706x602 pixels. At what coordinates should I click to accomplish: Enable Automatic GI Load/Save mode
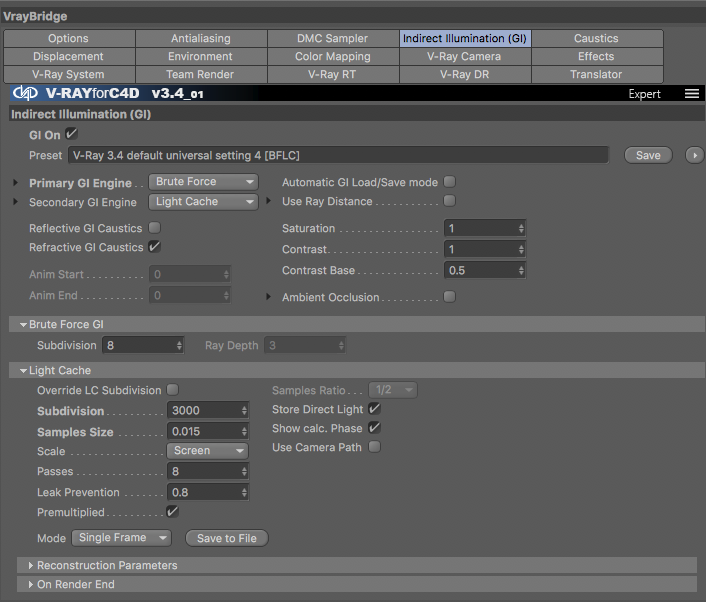pos(449,181)
